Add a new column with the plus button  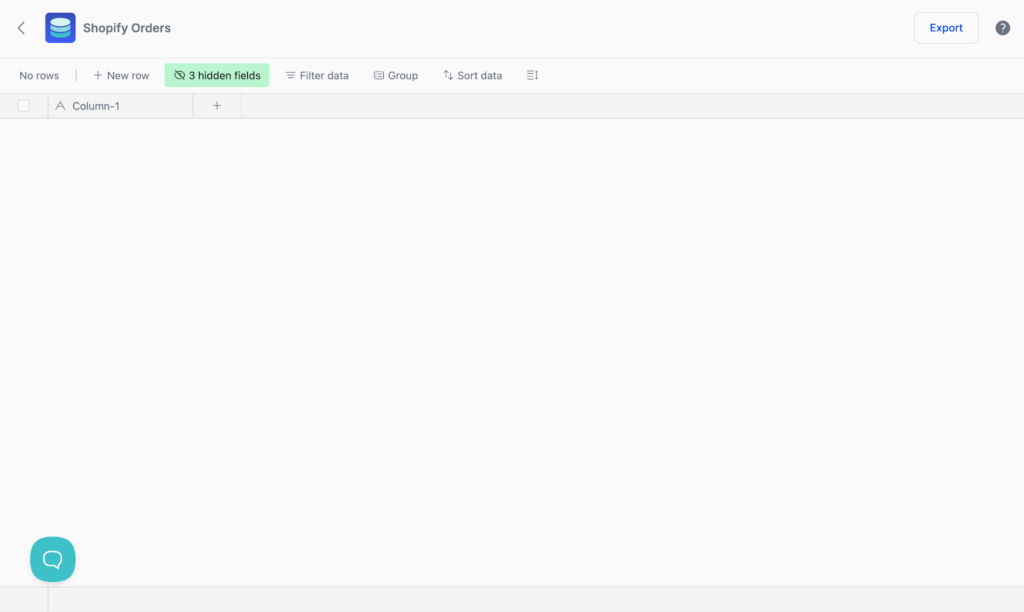pos(216,104)
